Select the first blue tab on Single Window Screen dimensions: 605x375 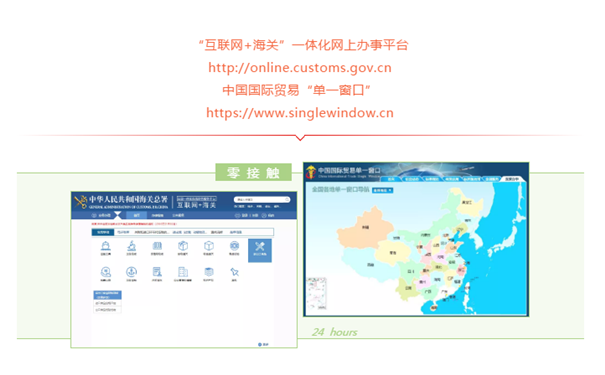(x=391, y=179)
